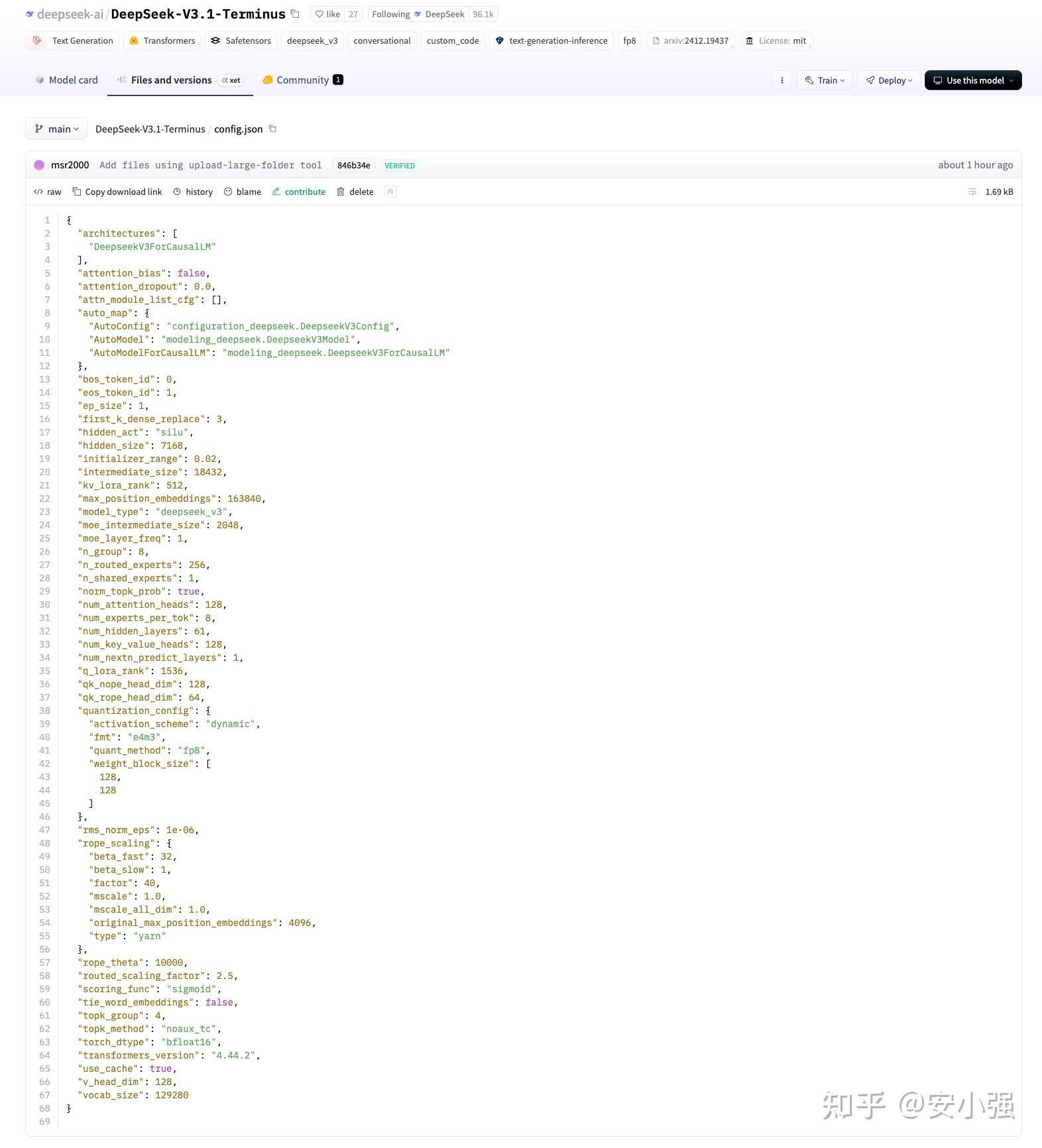Image resolution: width=1042 pixels, height=1148 pixels.
Task: Click the vocab_size value 129280
Action: 172,1095
